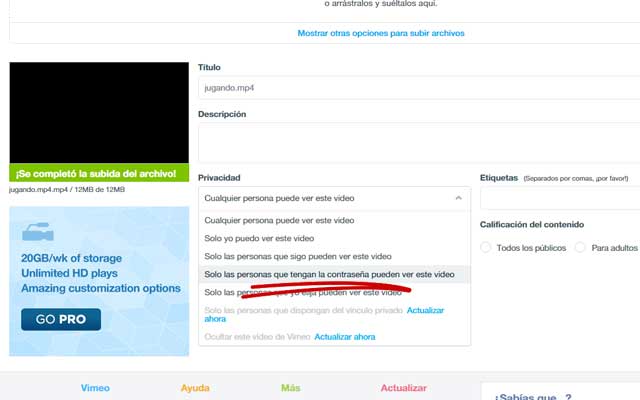The image size is (640, 400).
Task: Select the 'Todos los públicos' radio button
Action: coord(485,247)
